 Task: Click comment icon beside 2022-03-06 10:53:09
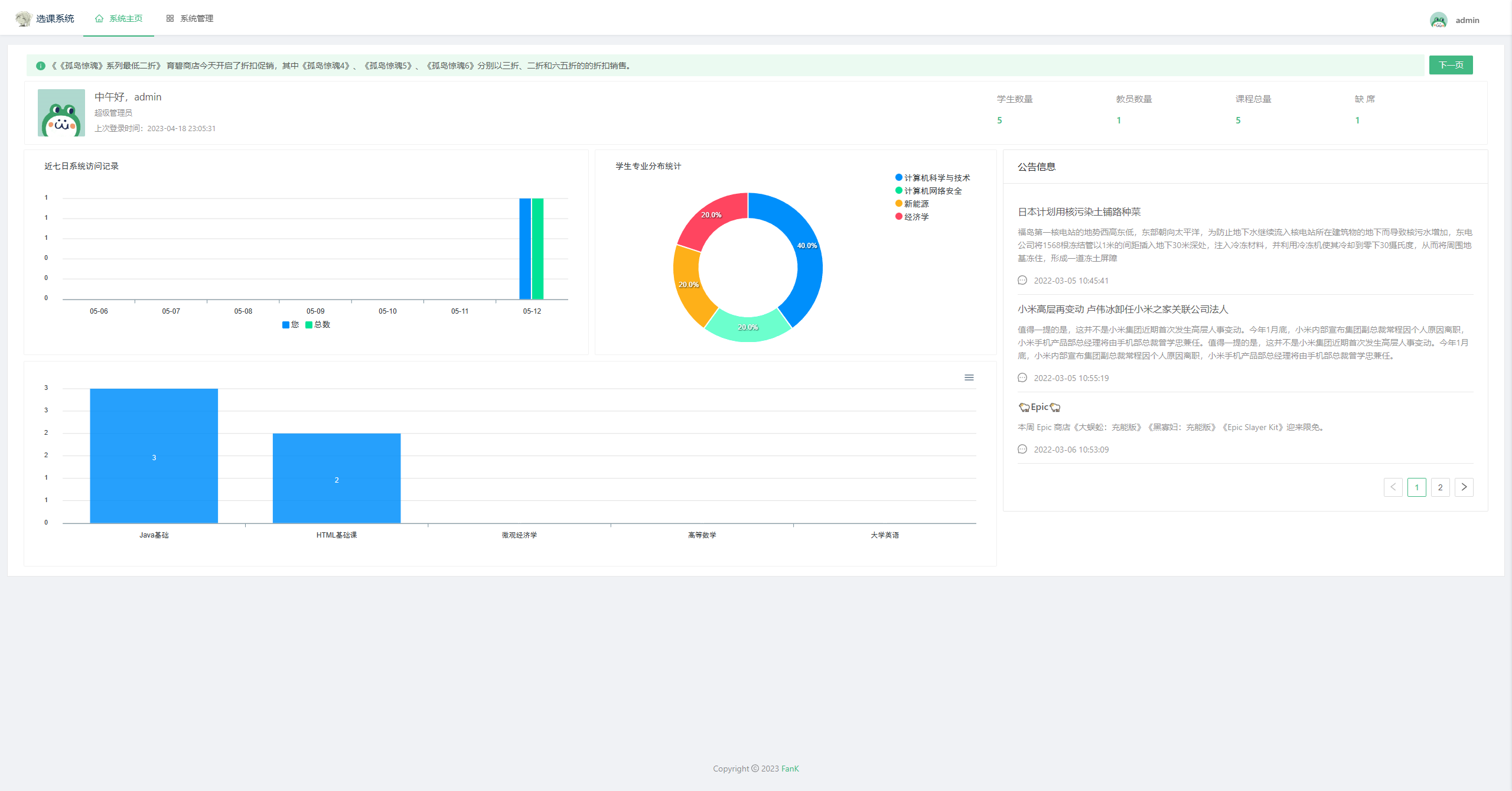pos(1022,450)
